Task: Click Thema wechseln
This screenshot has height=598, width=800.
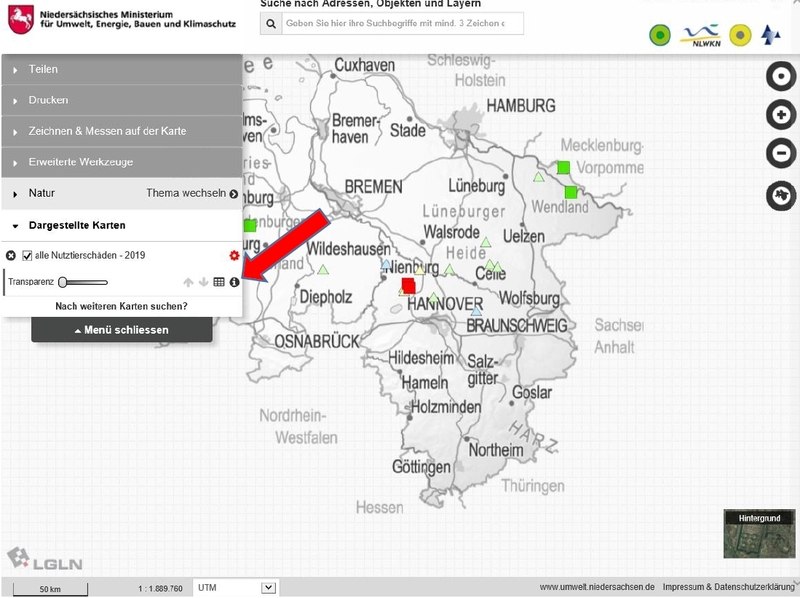Action: [x=192, y=194]
